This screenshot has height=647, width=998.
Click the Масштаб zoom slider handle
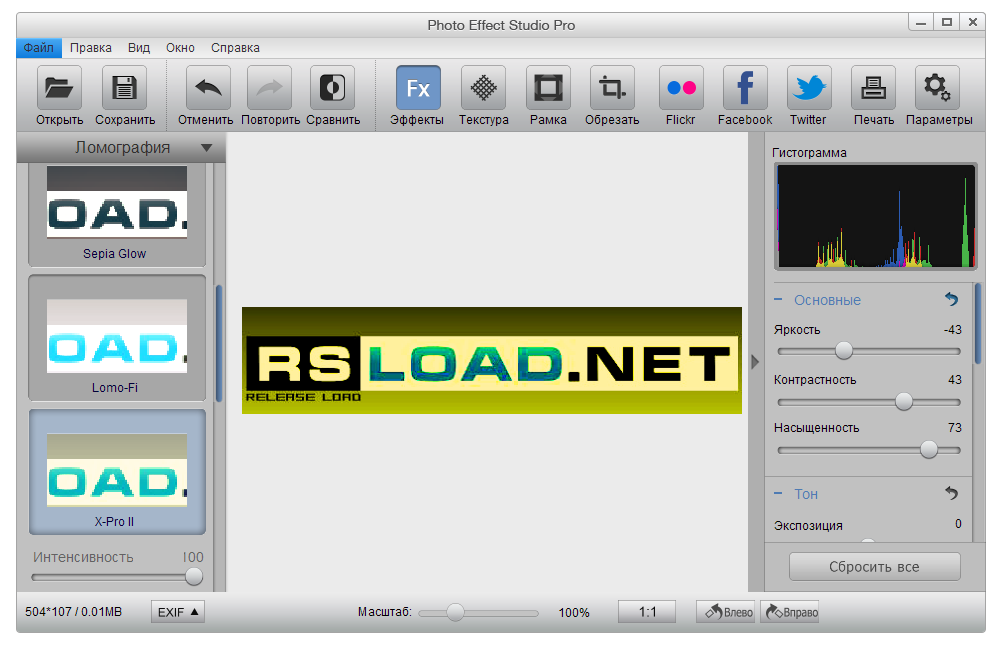pos(455,613)
